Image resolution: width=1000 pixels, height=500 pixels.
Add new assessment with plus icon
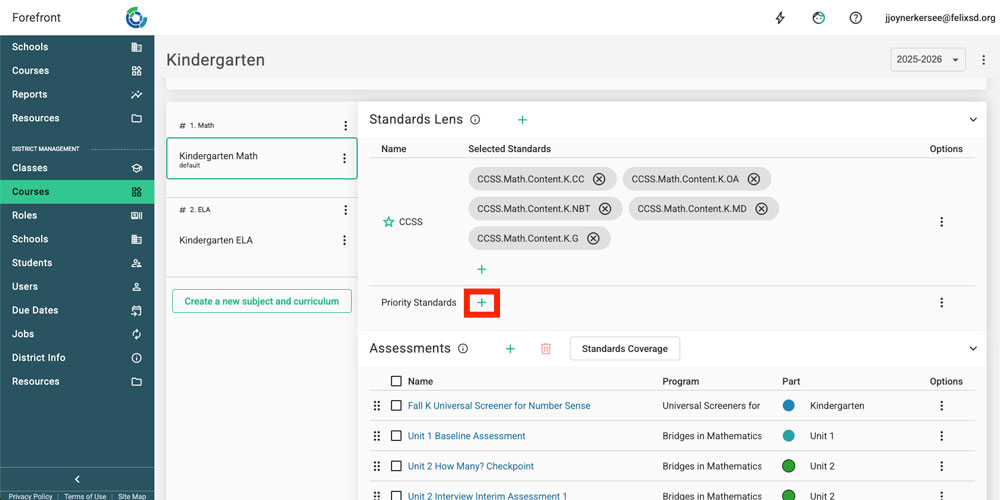coord(510,348)
